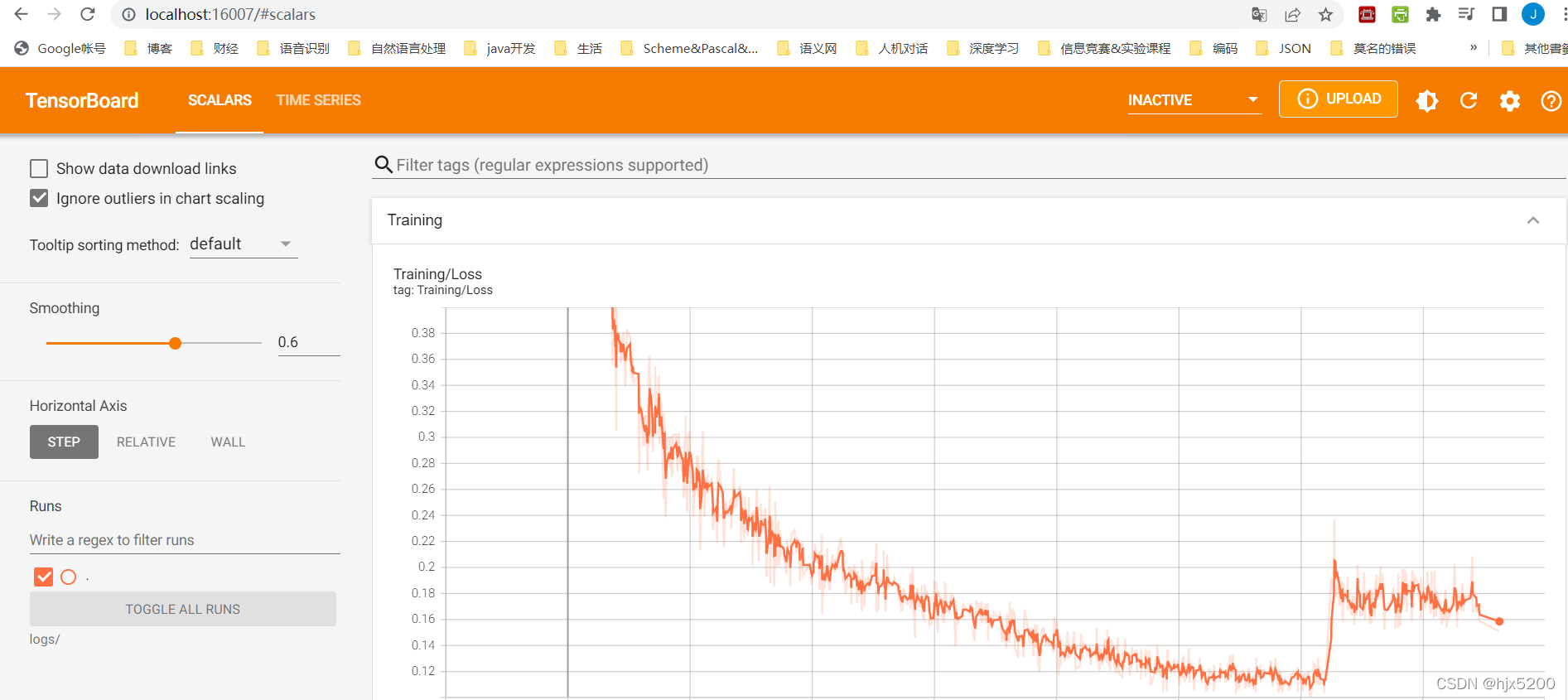Click the TensorBoard logo title

(82, 100)
